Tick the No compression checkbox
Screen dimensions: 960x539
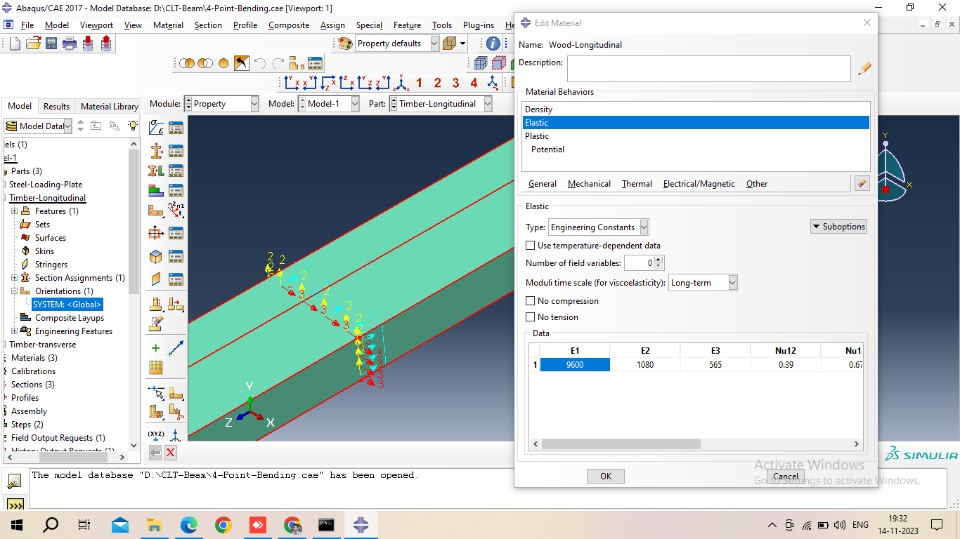click(x=530, y=301)
